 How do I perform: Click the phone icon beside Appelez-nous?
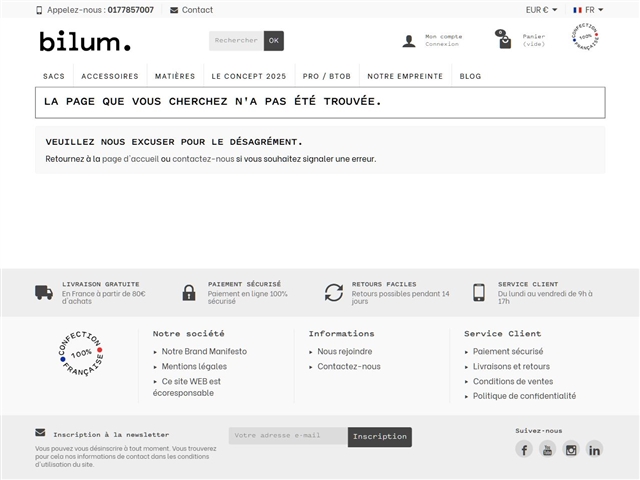[39, 10]
